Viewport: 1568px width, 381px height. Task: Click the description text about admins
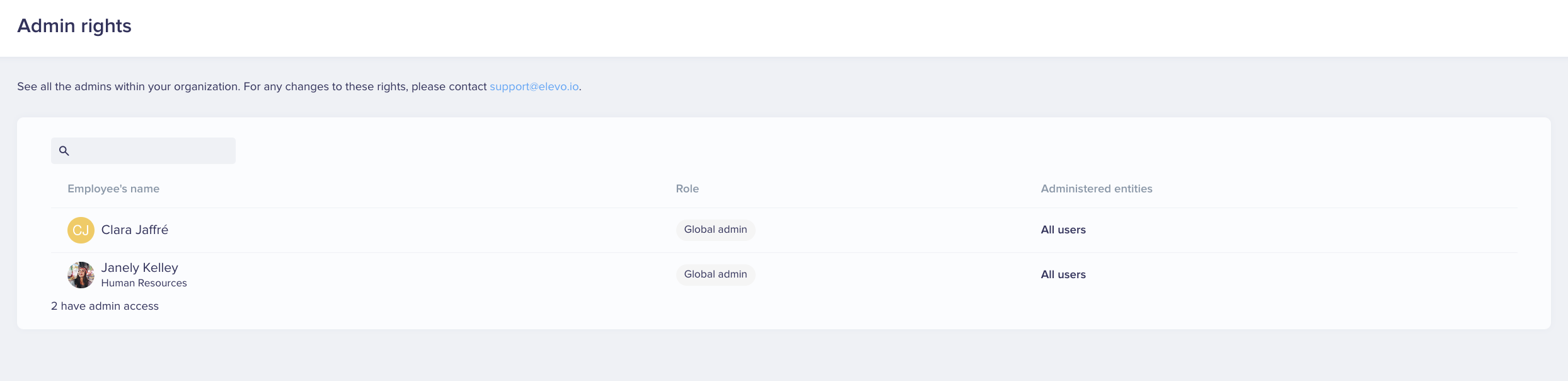pos(252,86)
